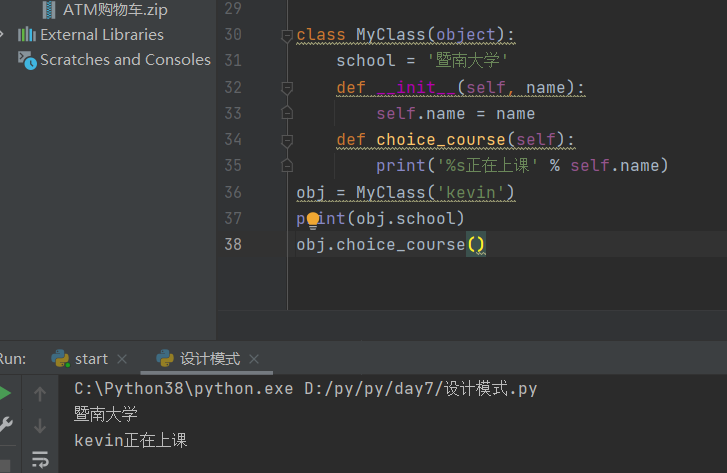Switch to the 设计模式 run tab
The height and width of the screenshot is (473, 727).
coord(210,359)
